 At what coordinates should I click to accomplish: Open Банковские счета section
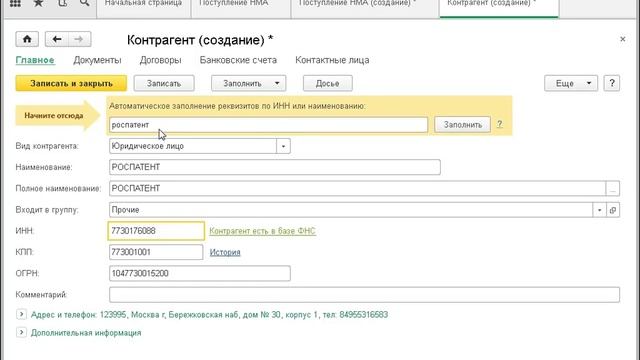[238, 60]
